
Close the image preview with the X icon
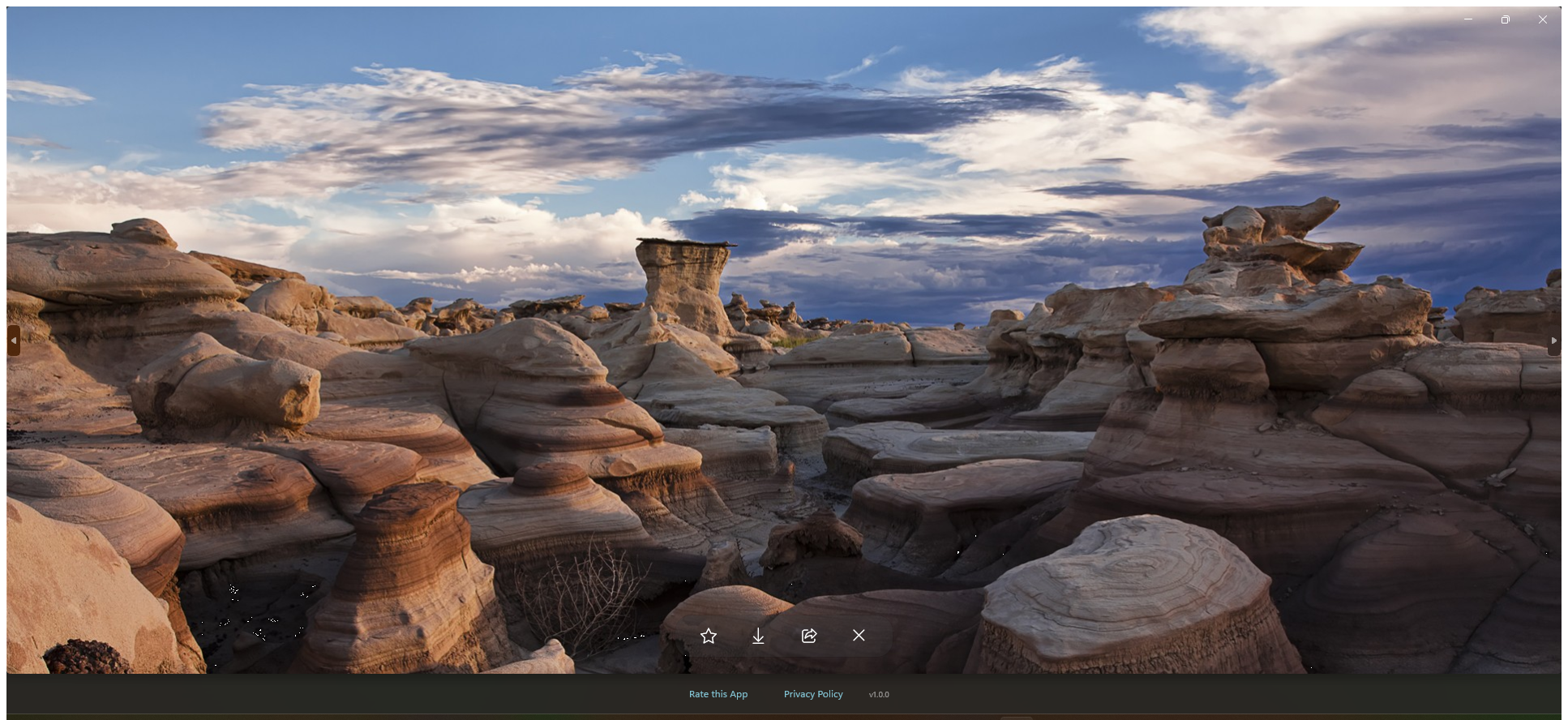tap(859, 636)
